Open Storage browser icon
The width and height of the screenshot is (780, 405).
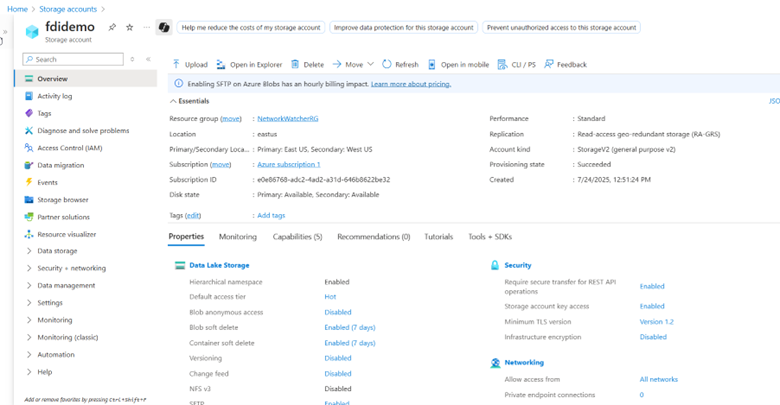[x=29, y=200]
